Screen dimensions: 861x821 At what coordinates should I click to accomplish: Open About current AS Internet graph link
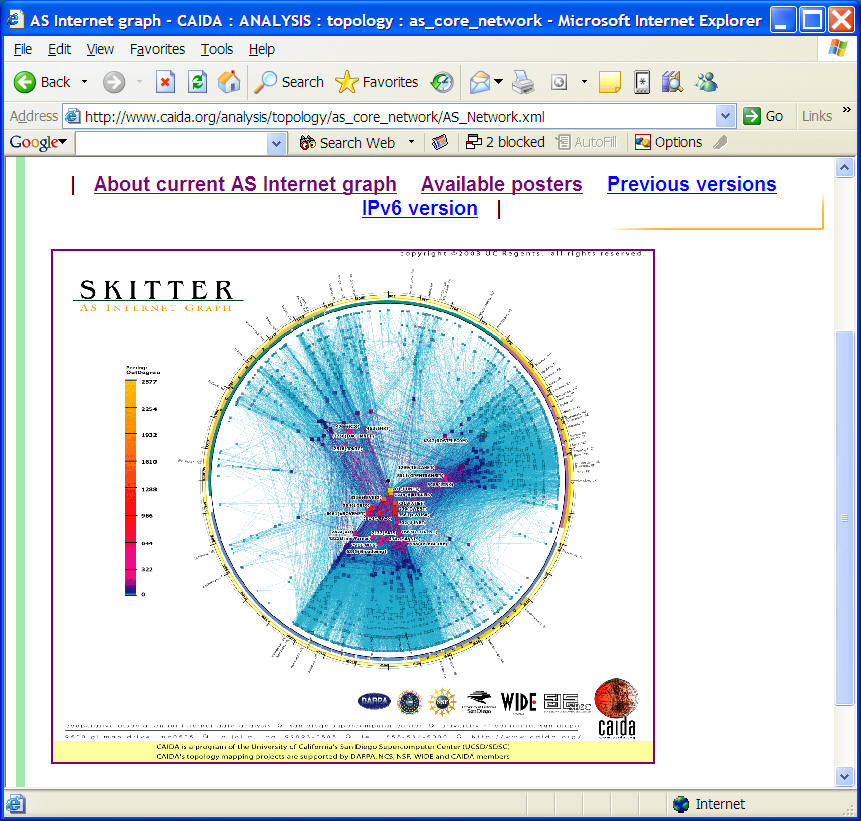[x=245, y=185]
